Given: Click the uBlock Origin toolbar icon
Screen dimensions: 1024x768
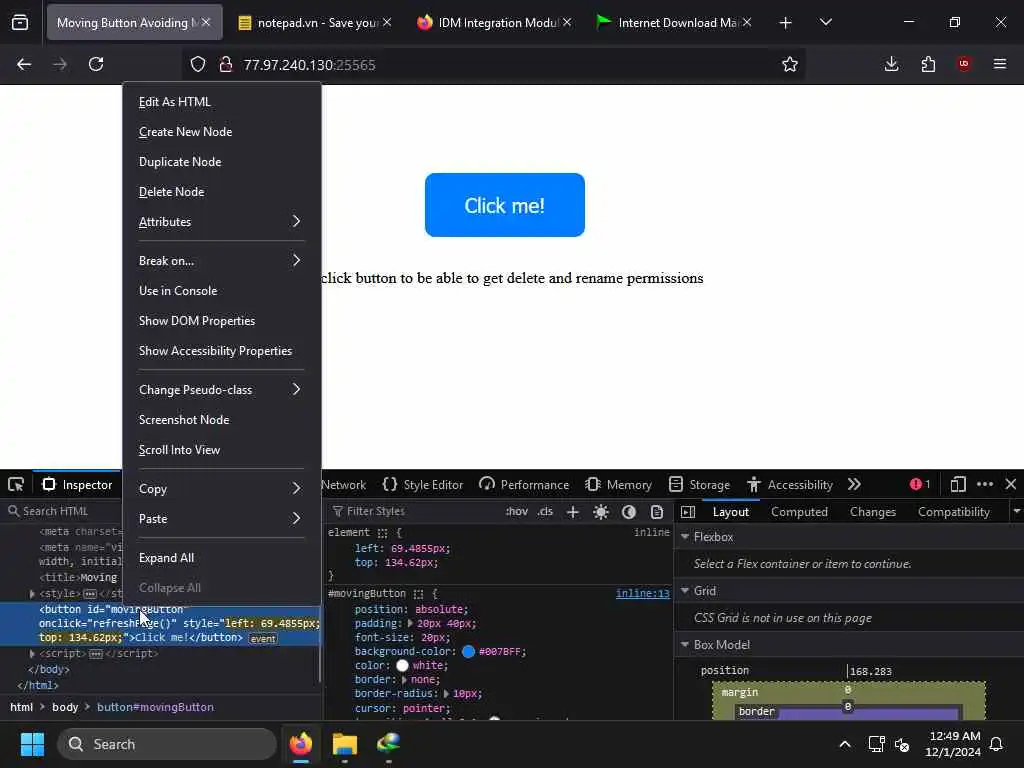Looking at the screenshot, I should [x=964, y=64].
